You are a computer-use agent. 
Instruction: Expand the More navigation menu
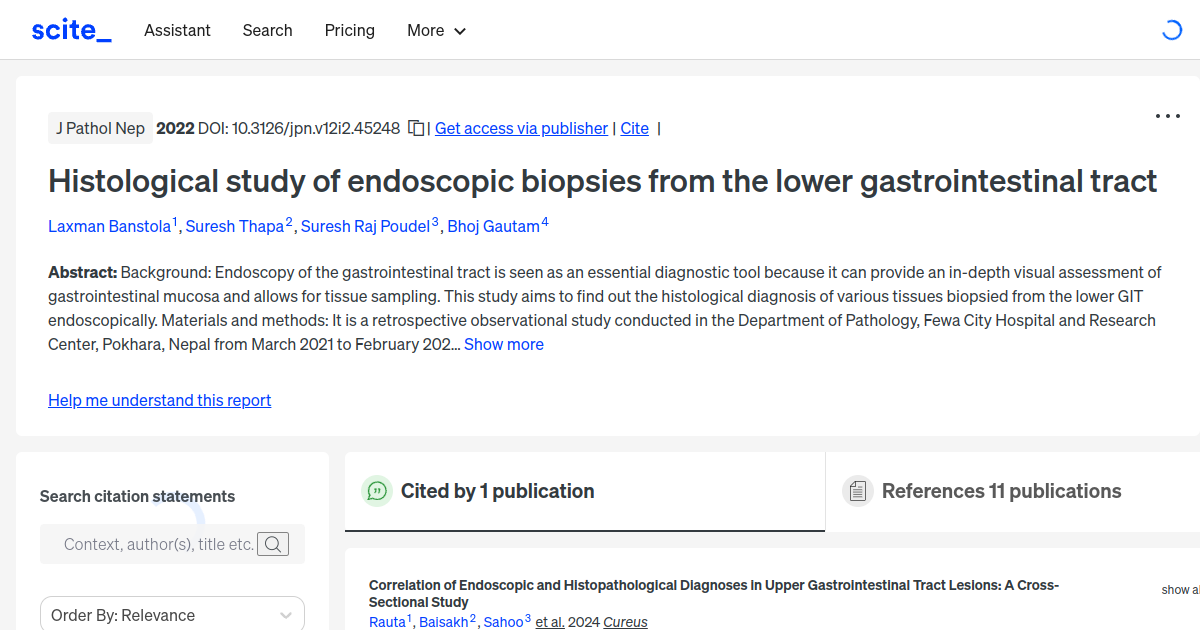point(436,30)
